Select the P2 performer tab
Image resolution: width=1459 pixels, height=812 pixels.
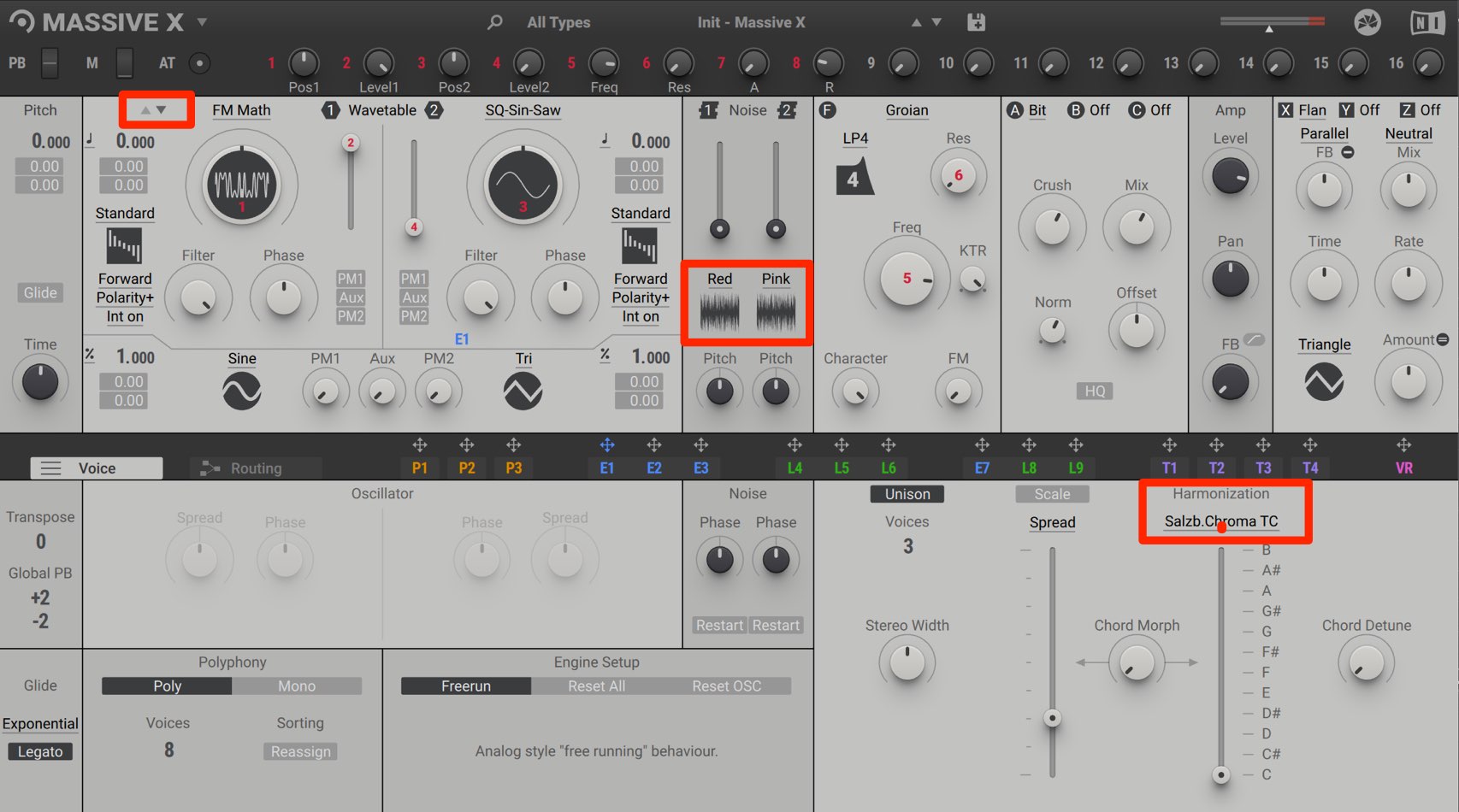coord(466,468)
